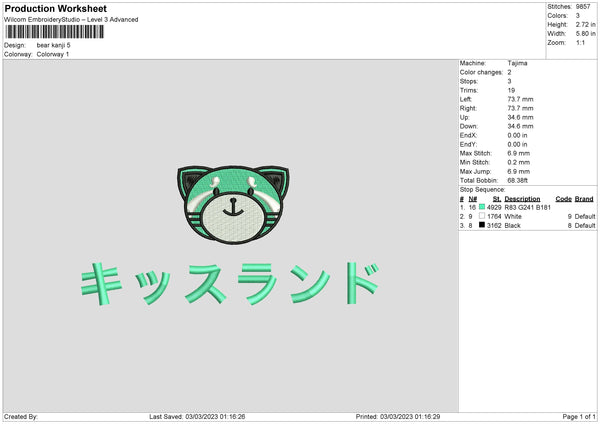Viewport: 600px width, 424px height.
Task: Click the barcode image in the header
Action: point(54,32)
